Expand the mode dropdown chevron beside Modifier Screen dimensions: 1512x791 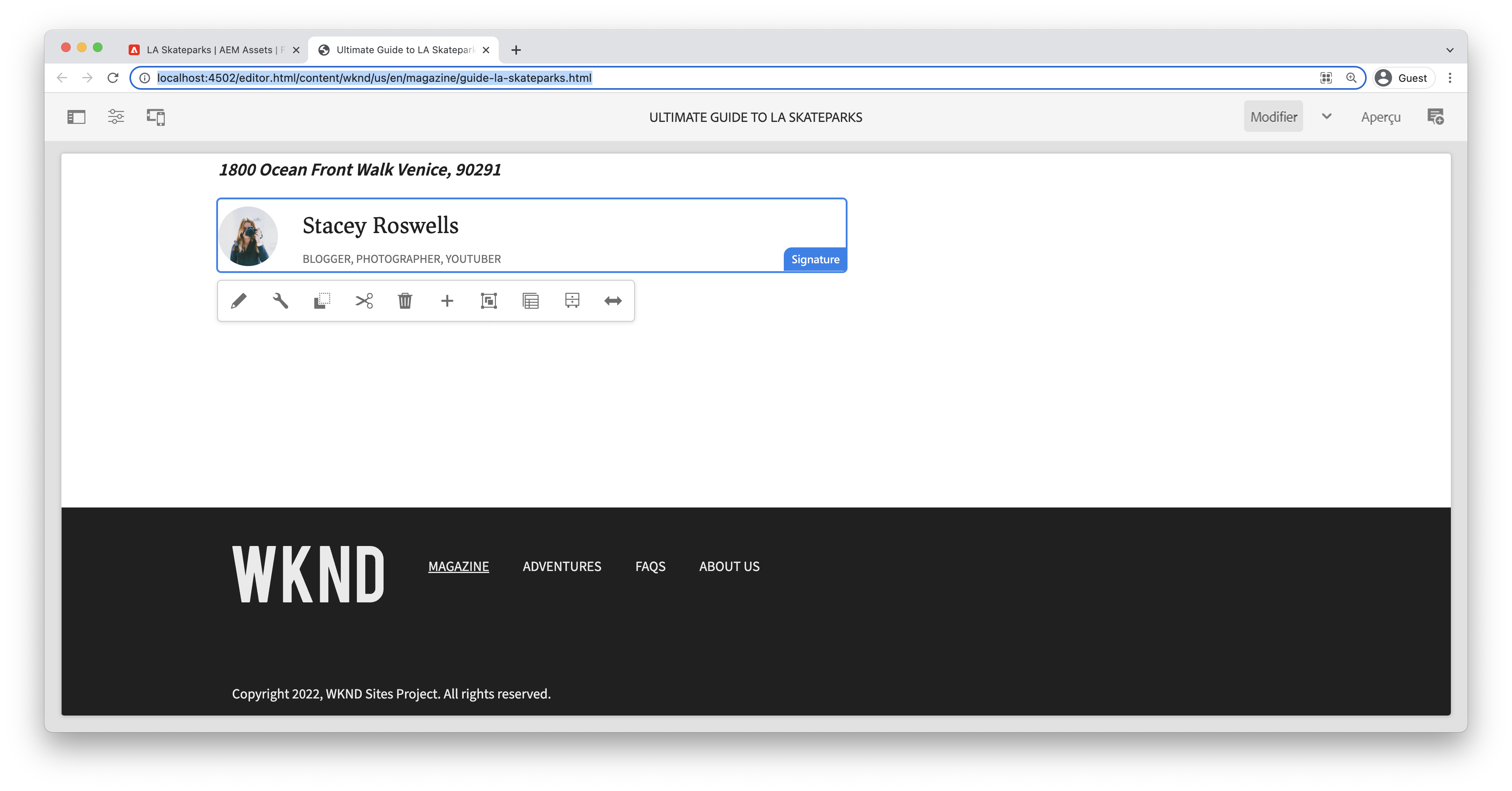point(1327,117)
